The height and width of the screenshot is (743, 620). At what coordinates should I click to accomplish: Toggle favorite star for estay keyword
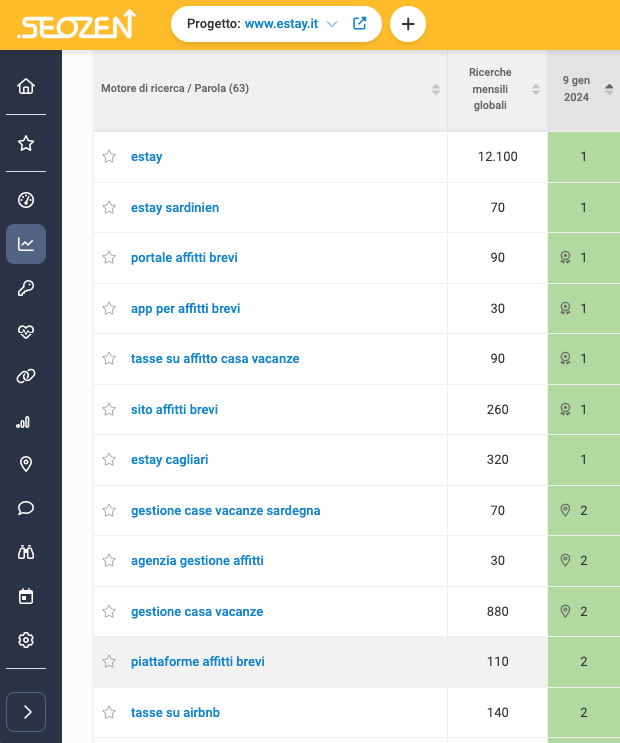pyautogui.click(x=109, y=156)
